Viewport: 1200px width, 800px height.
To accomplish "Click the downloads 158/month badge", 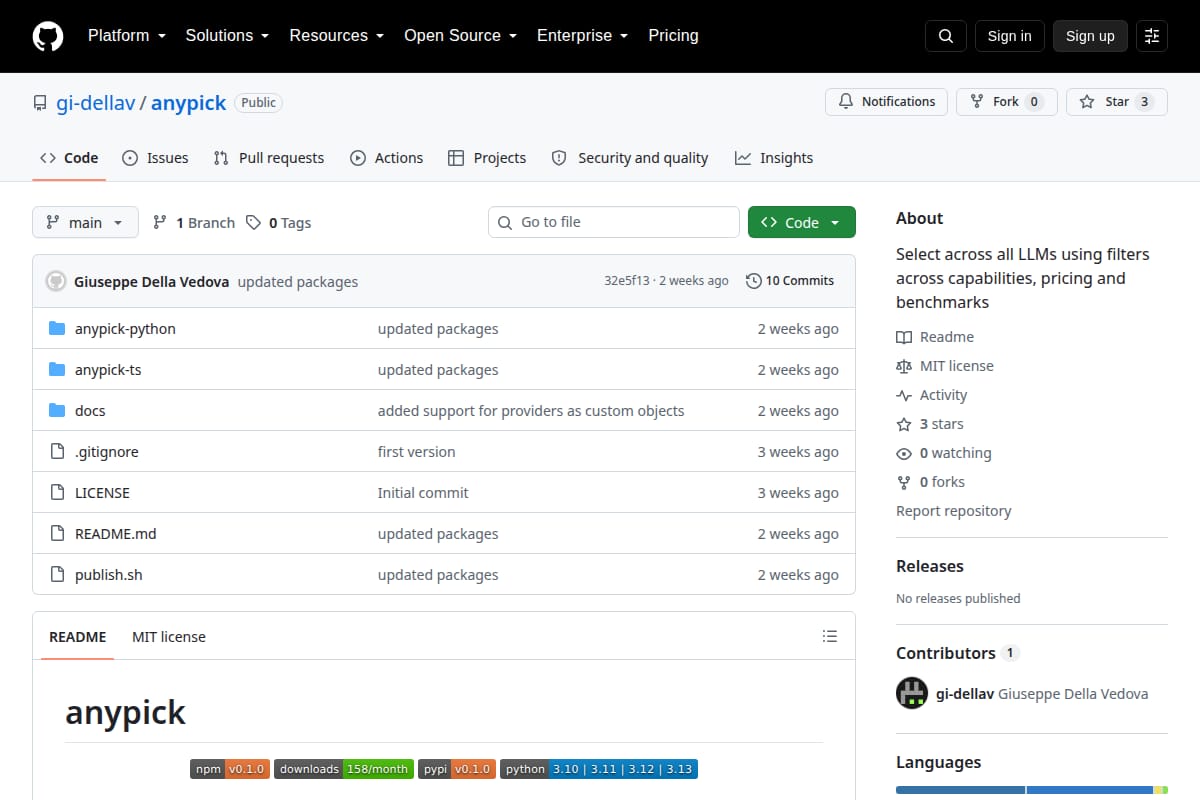I will tap(344, 769).
